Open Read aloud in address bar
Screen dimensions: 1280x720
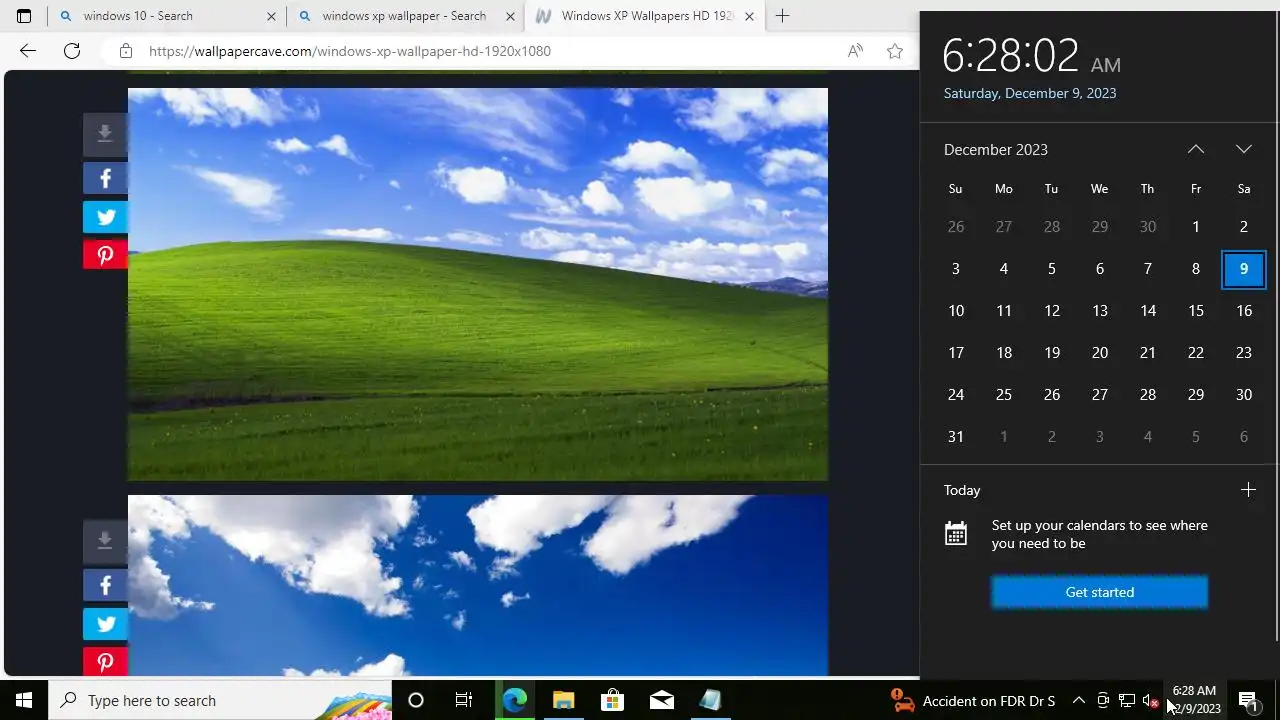pos(855,51)
